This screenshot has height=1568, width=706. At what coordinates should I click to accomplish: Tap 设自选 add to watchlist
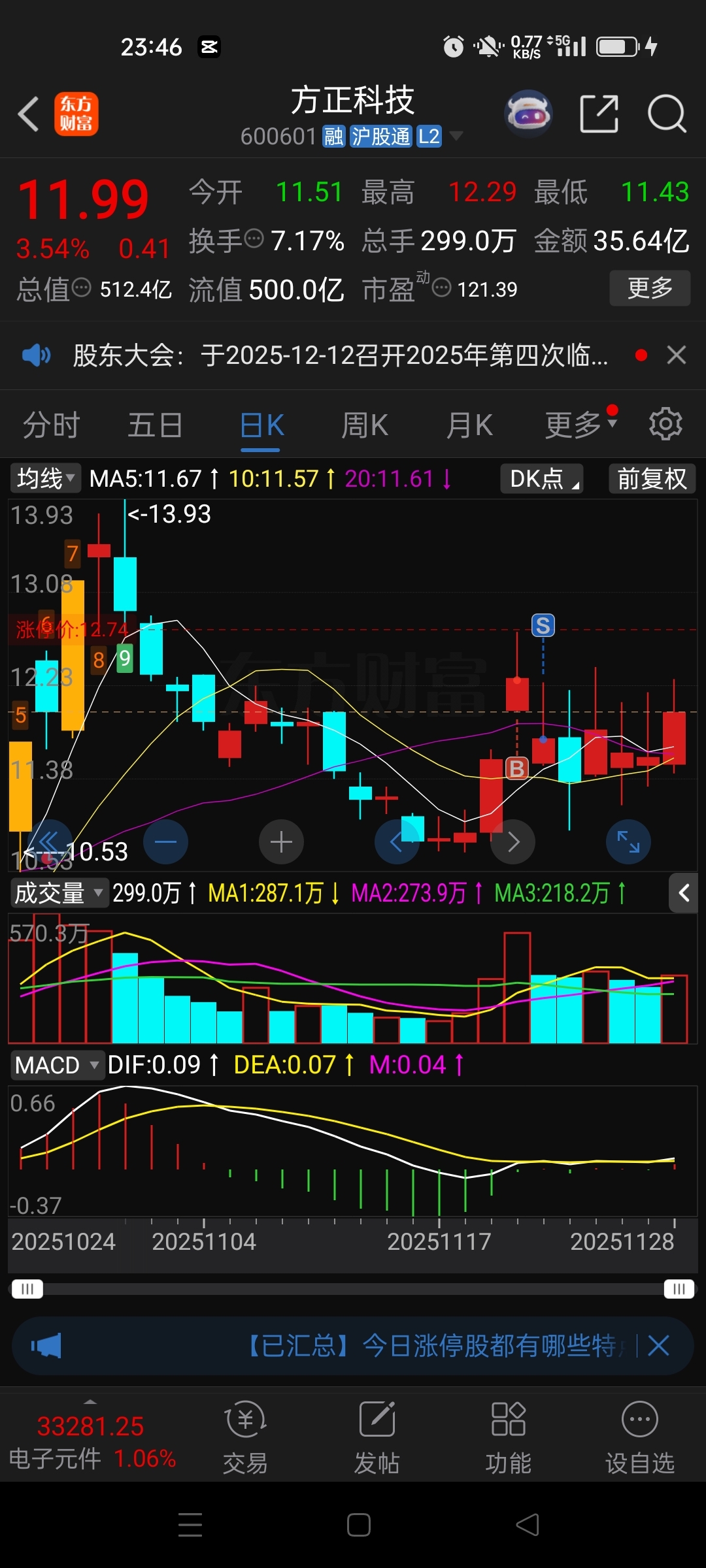tap(640, 1437)
